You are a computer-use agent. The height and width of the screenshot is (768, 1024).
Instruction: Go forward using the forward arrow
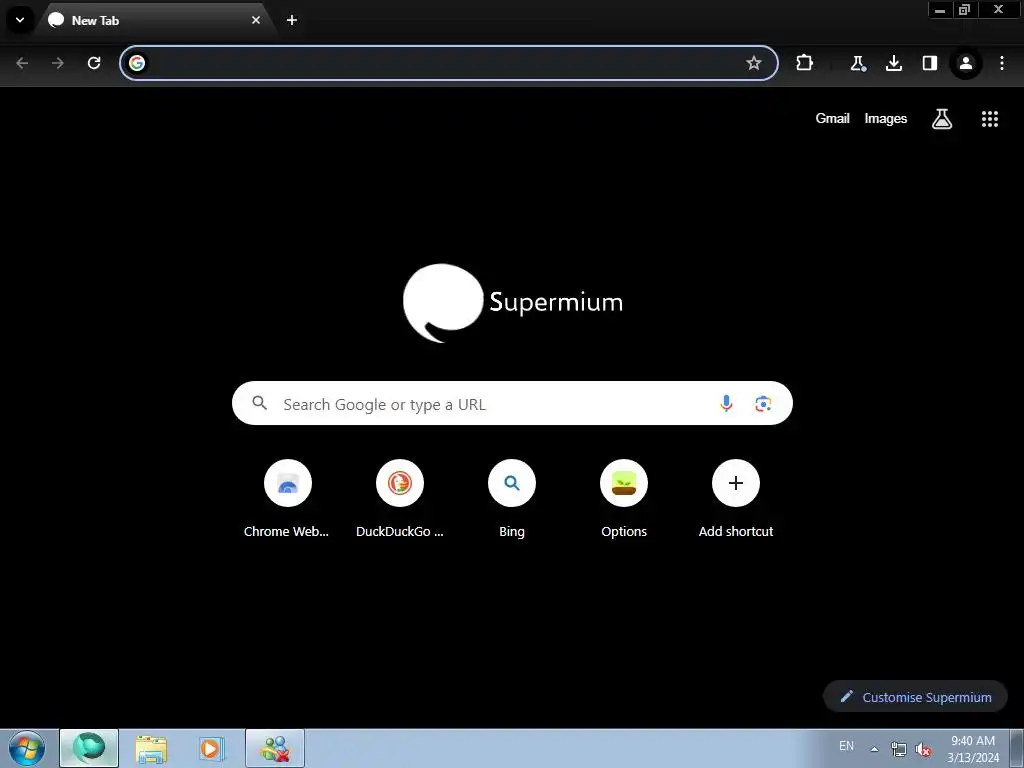(x=58, y=63)
